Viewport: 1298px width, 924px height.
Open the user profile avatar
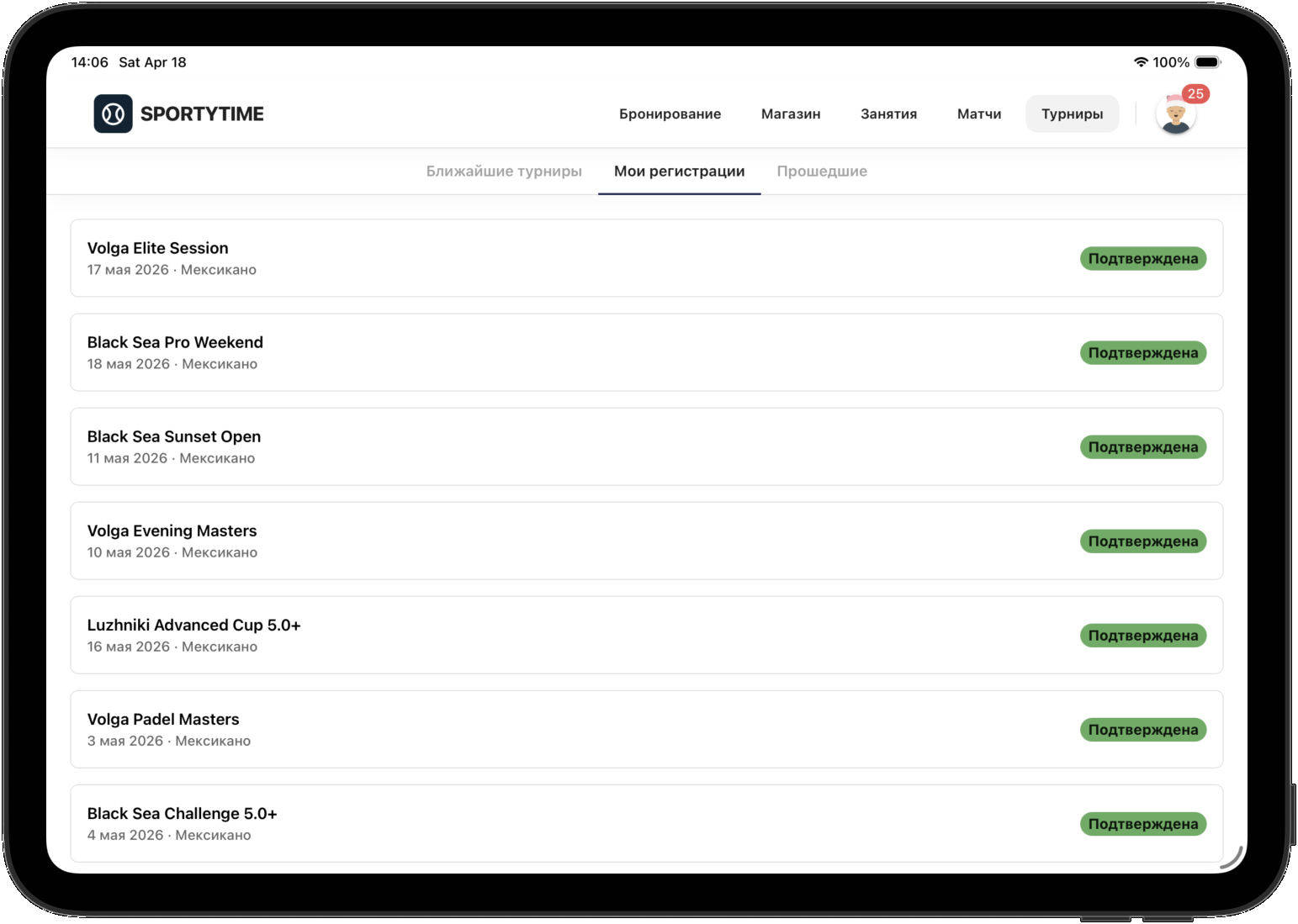[x=1175, y=116]
